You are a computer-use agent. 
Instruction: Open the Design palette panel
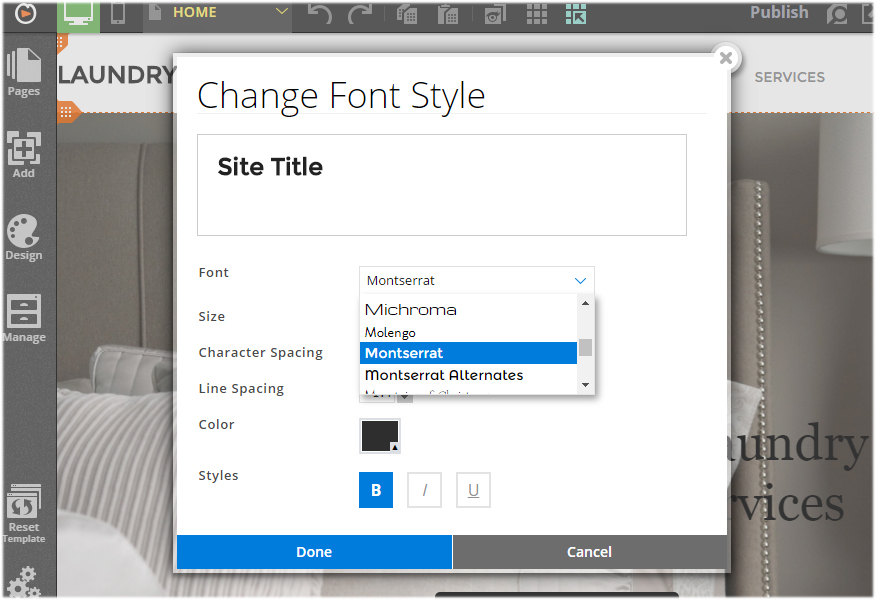pyautogui.click(x=24, y=237)
